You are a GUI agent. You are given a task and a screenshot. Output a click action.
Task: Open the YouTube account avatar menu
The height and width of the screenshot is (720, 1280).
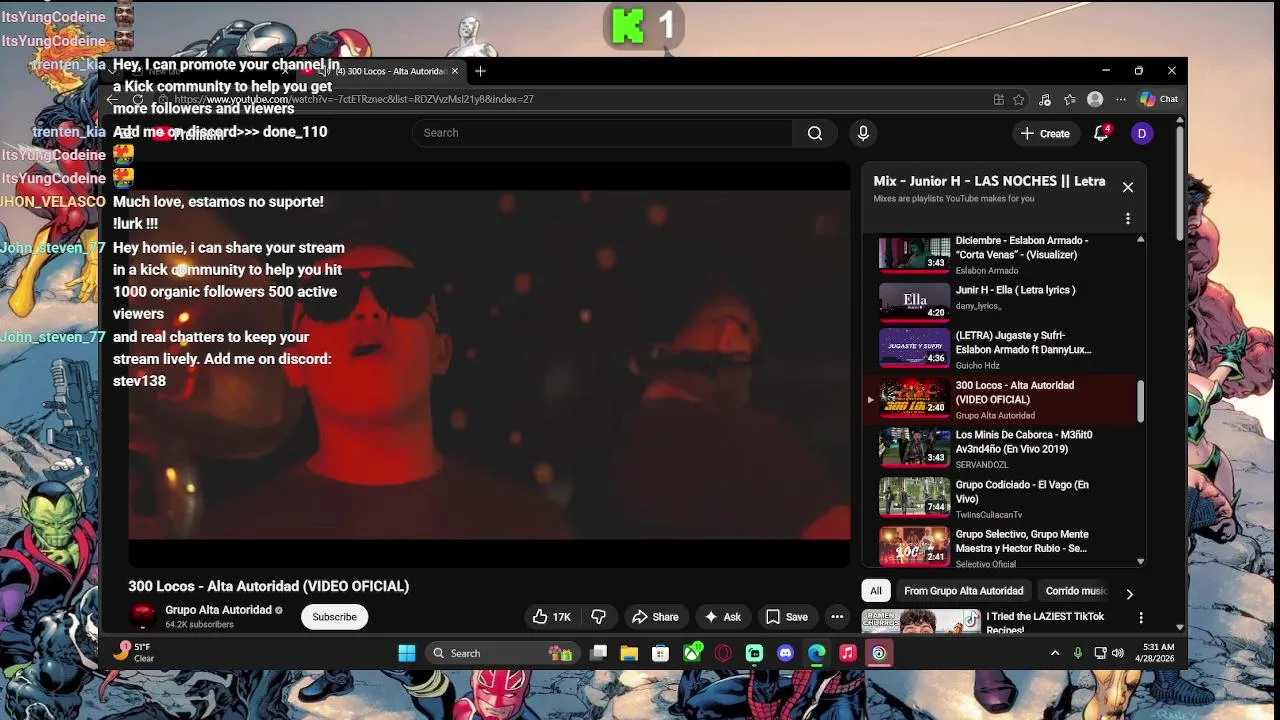pyautogui.click(x=1142, y=133)
